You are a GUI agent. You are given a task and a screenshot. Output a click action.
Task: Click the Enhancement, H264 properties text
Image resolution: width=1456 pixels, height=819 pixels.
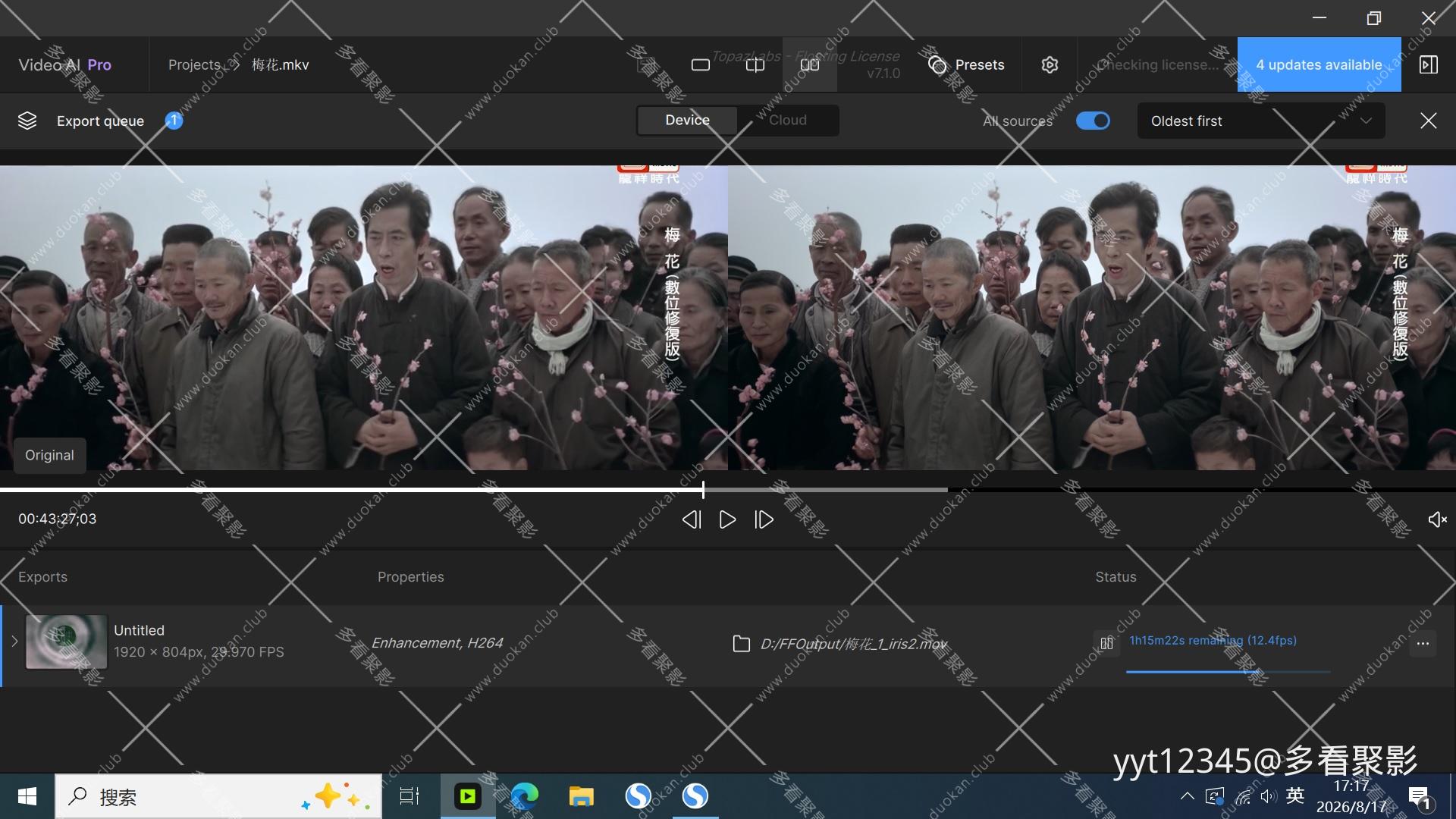[x=437, y=643]
